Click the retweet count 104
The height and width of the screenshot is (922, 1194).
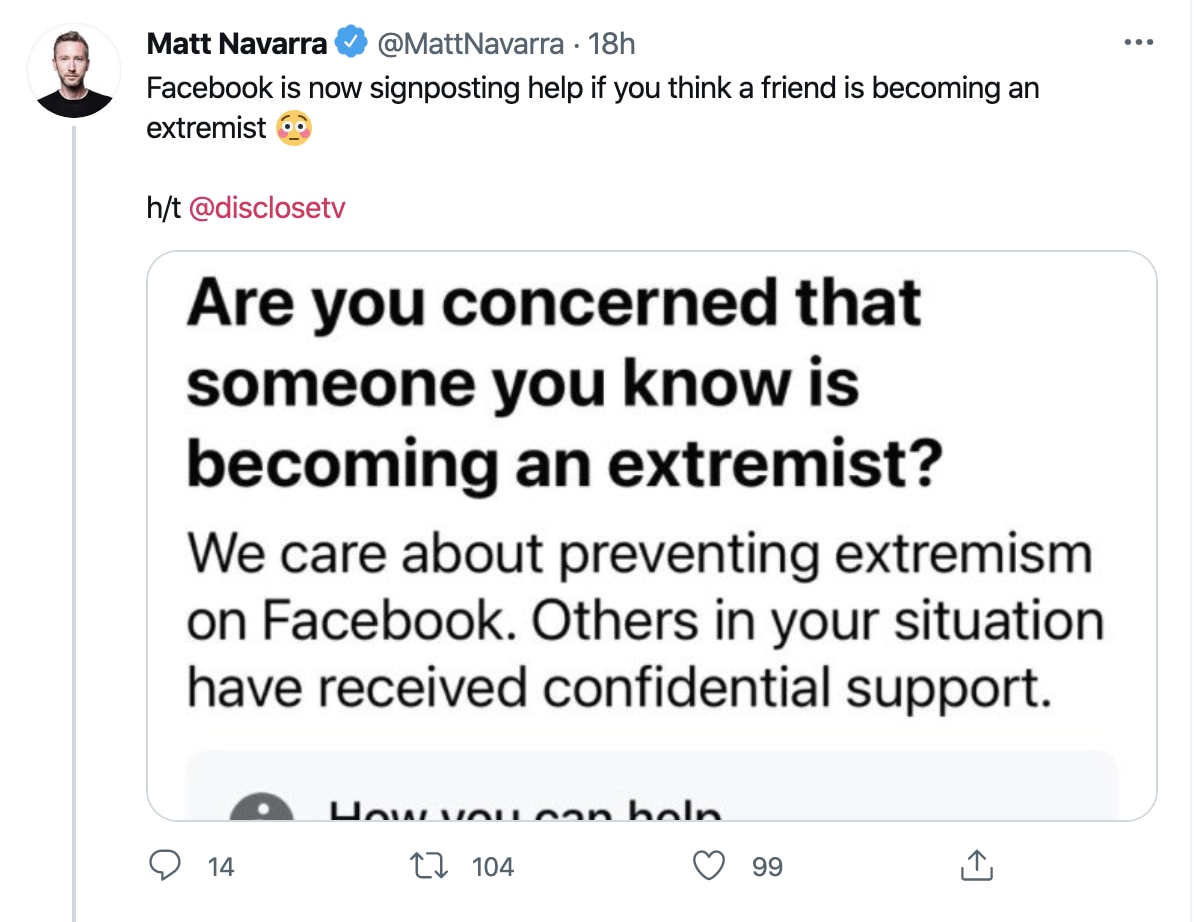coord(492,866)
